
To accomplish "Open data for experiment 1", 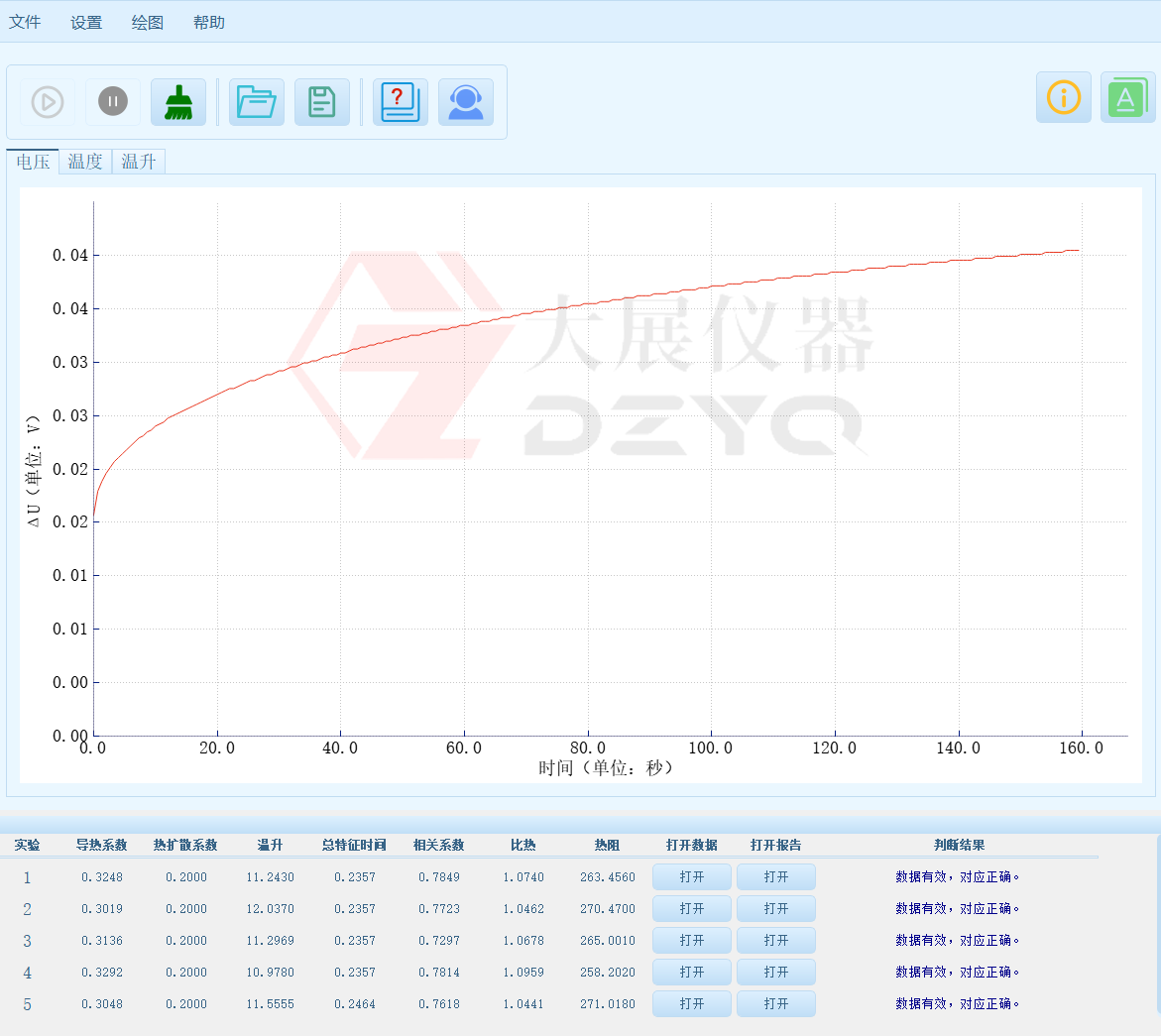I will (x=692, y=877).
